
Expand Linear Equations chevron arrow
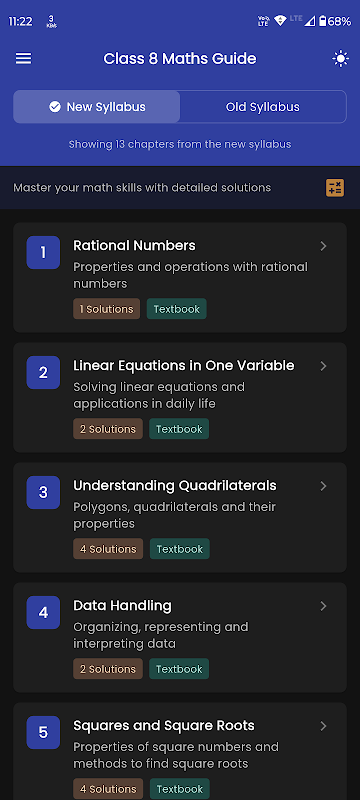(323, 366)
